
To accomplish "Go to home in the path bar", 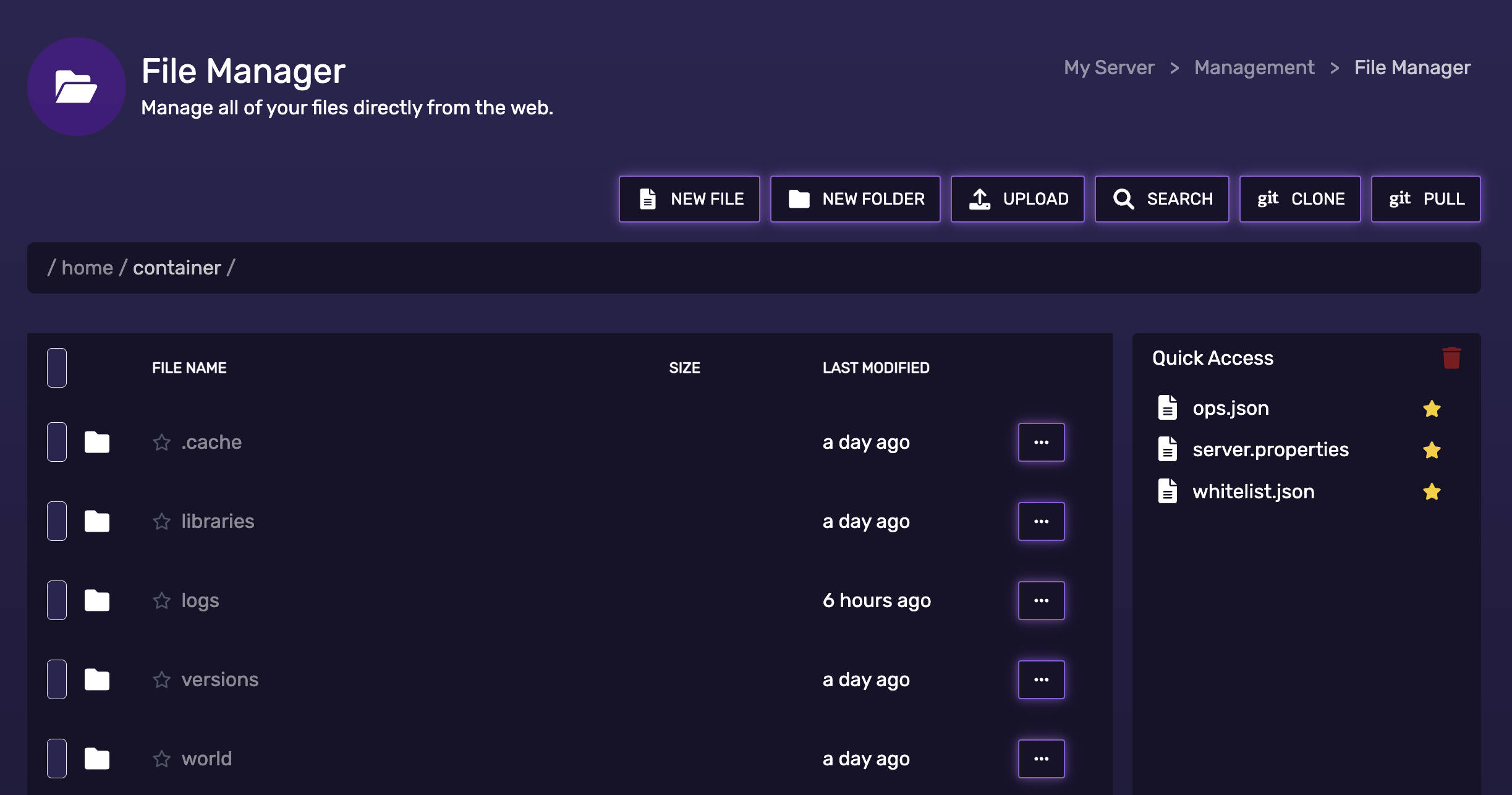I will tap(88, 267).
